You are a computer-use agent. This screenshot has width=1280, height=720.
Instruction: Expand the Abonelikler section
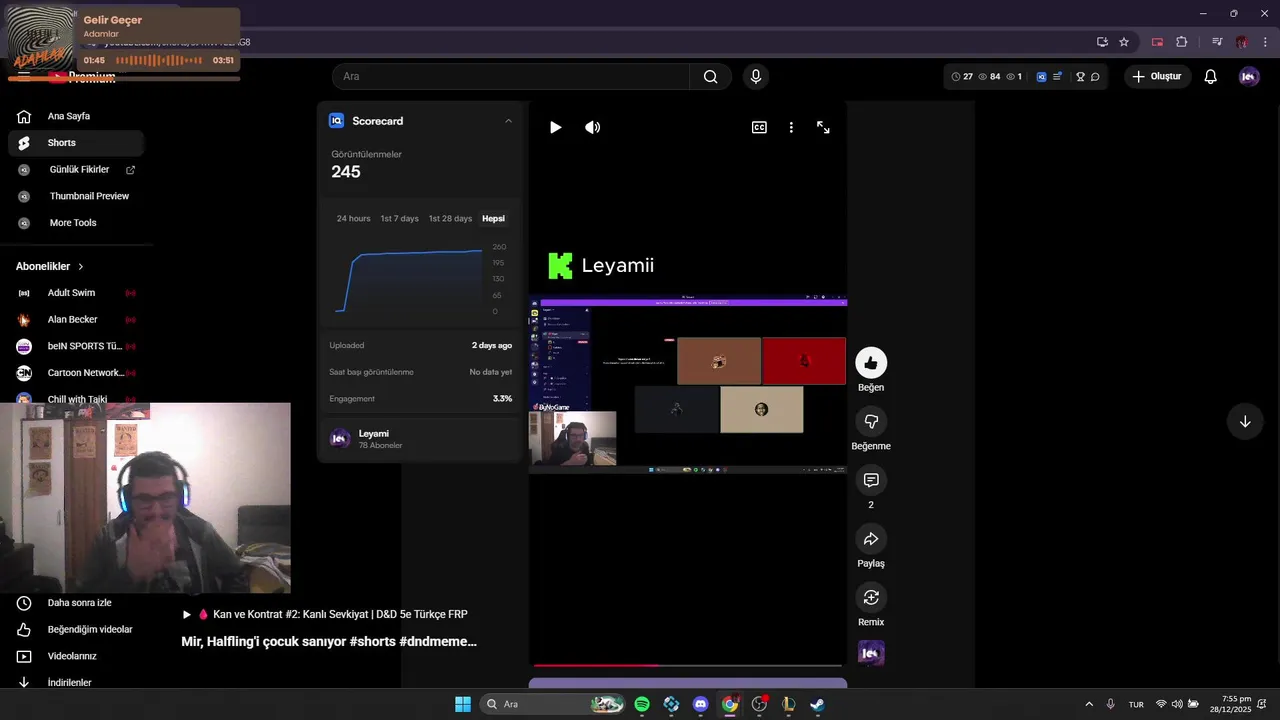(50, 267)
